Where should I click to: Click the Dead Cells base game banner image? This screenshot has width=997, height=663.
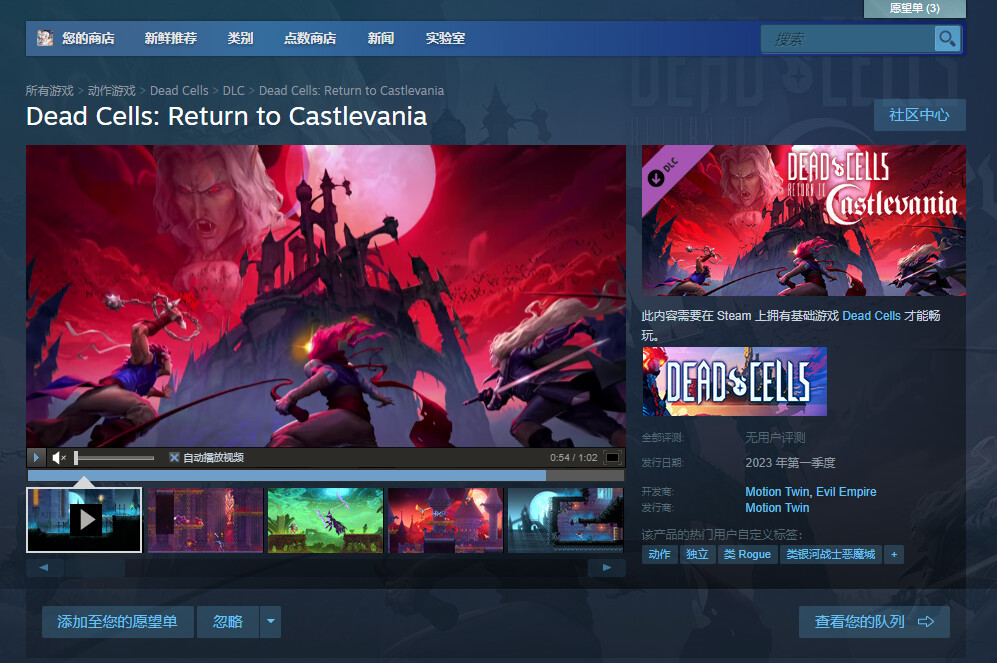[734, 381]
